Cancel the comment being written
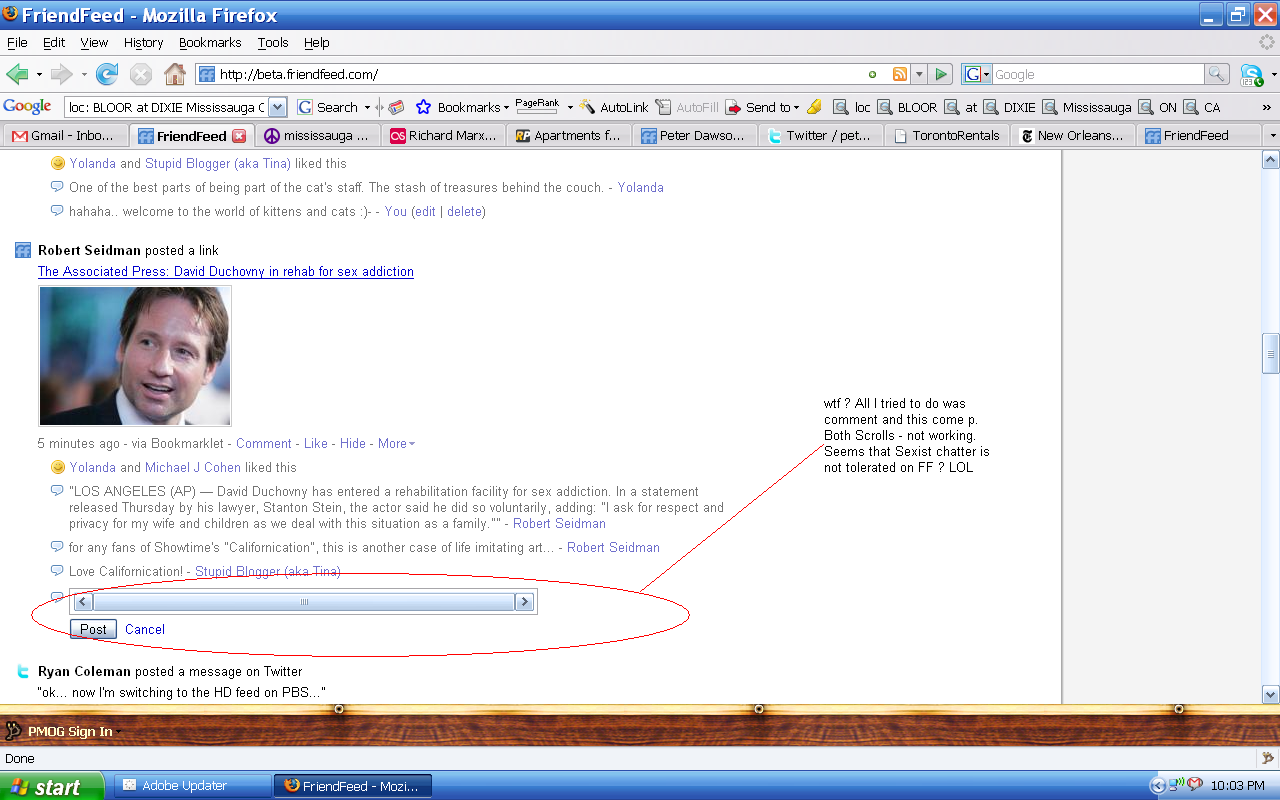 (145, 629)
